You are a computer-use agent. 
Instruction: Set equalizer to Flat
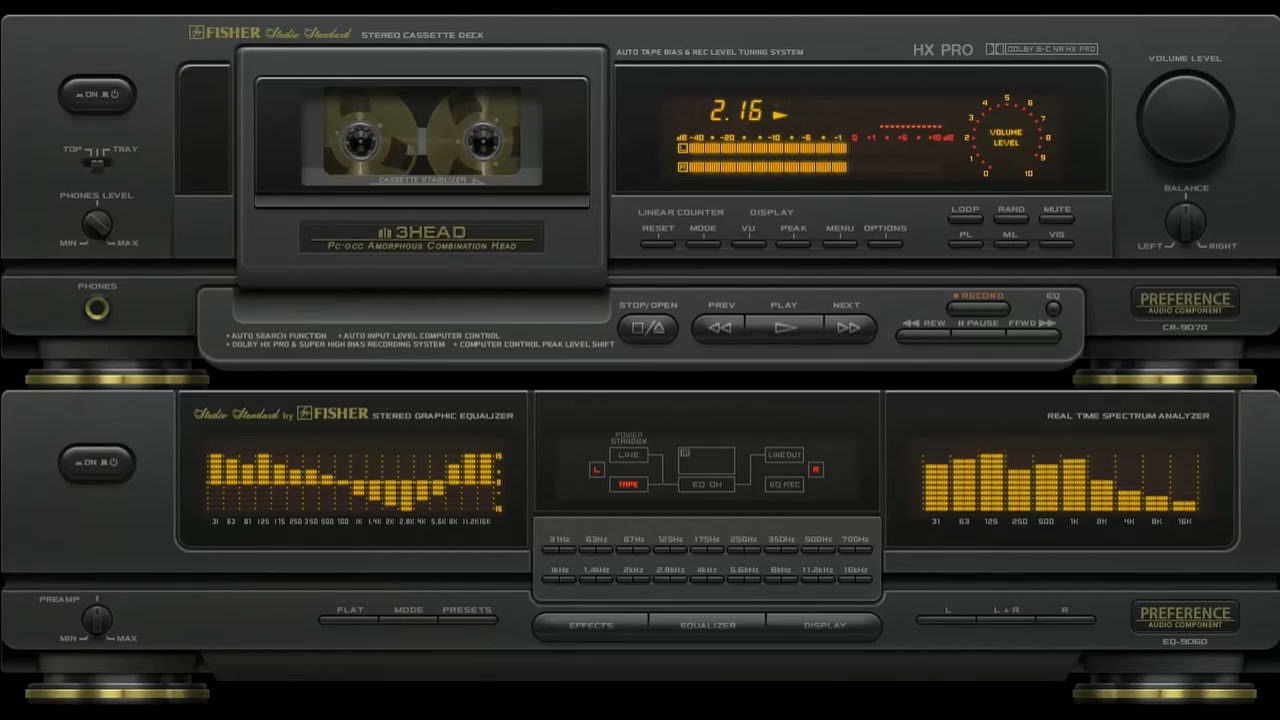[x=350, y=620]
